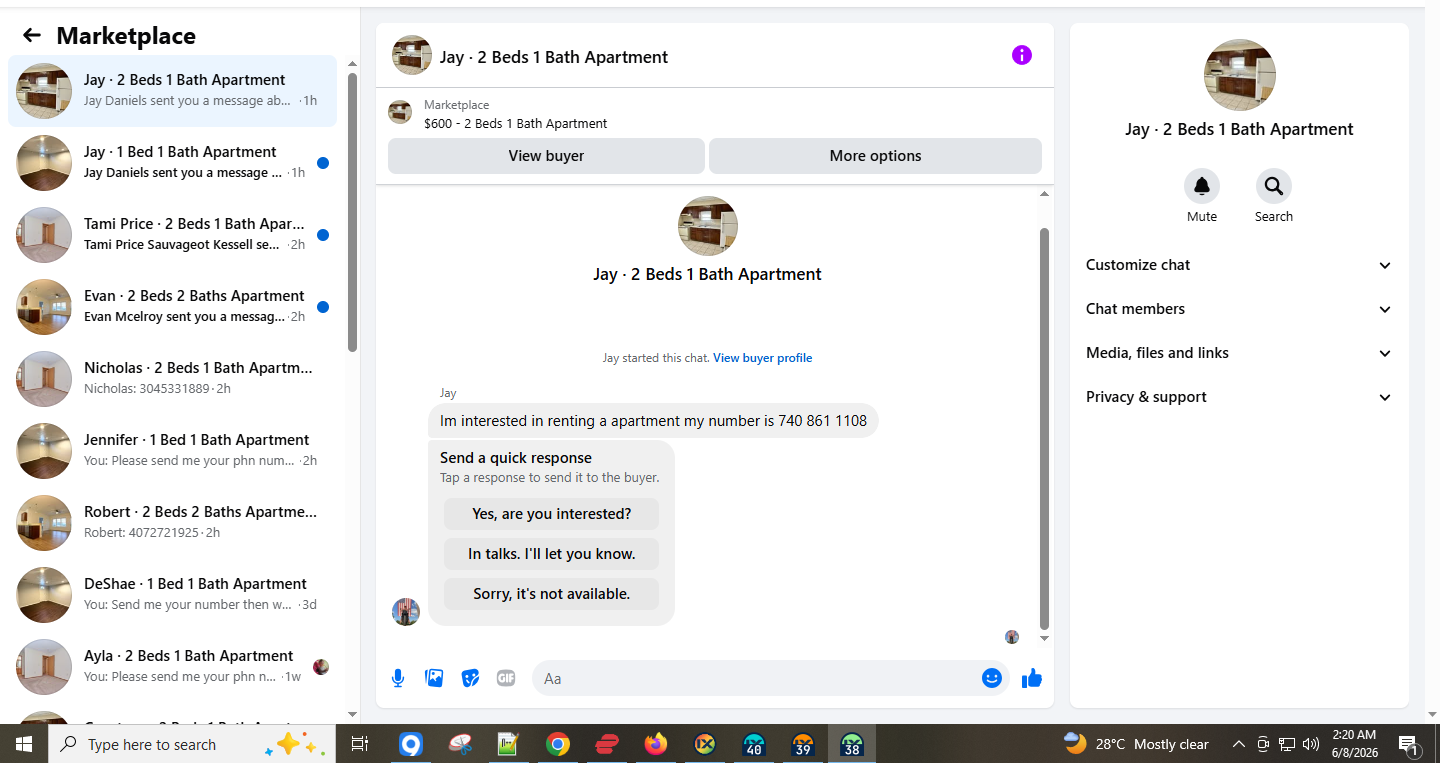Send quick reply Sorry, it's not available.
Viewport: 1440px width, 763px height.
551,594
